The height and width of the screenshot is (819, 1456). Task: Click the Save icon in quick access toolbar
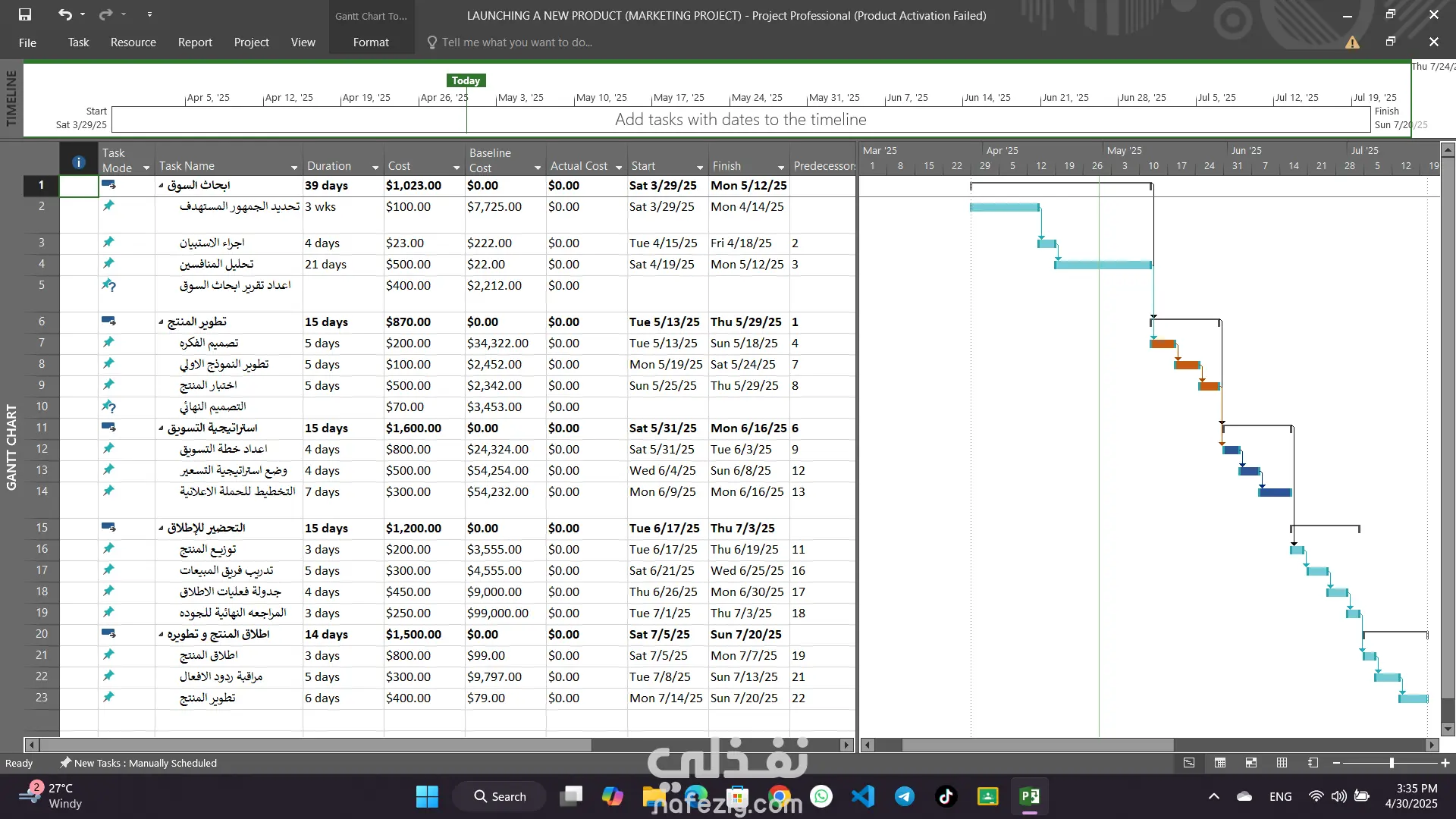pos(25,14)
